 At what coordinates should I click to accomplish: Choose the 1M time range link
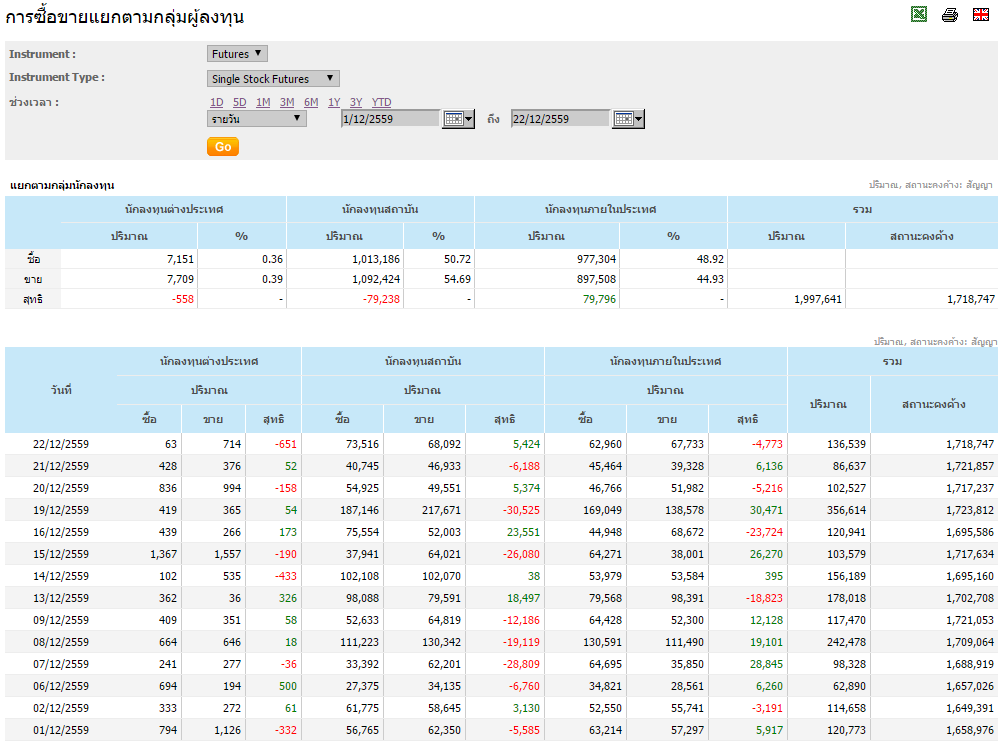pos(263,102)
